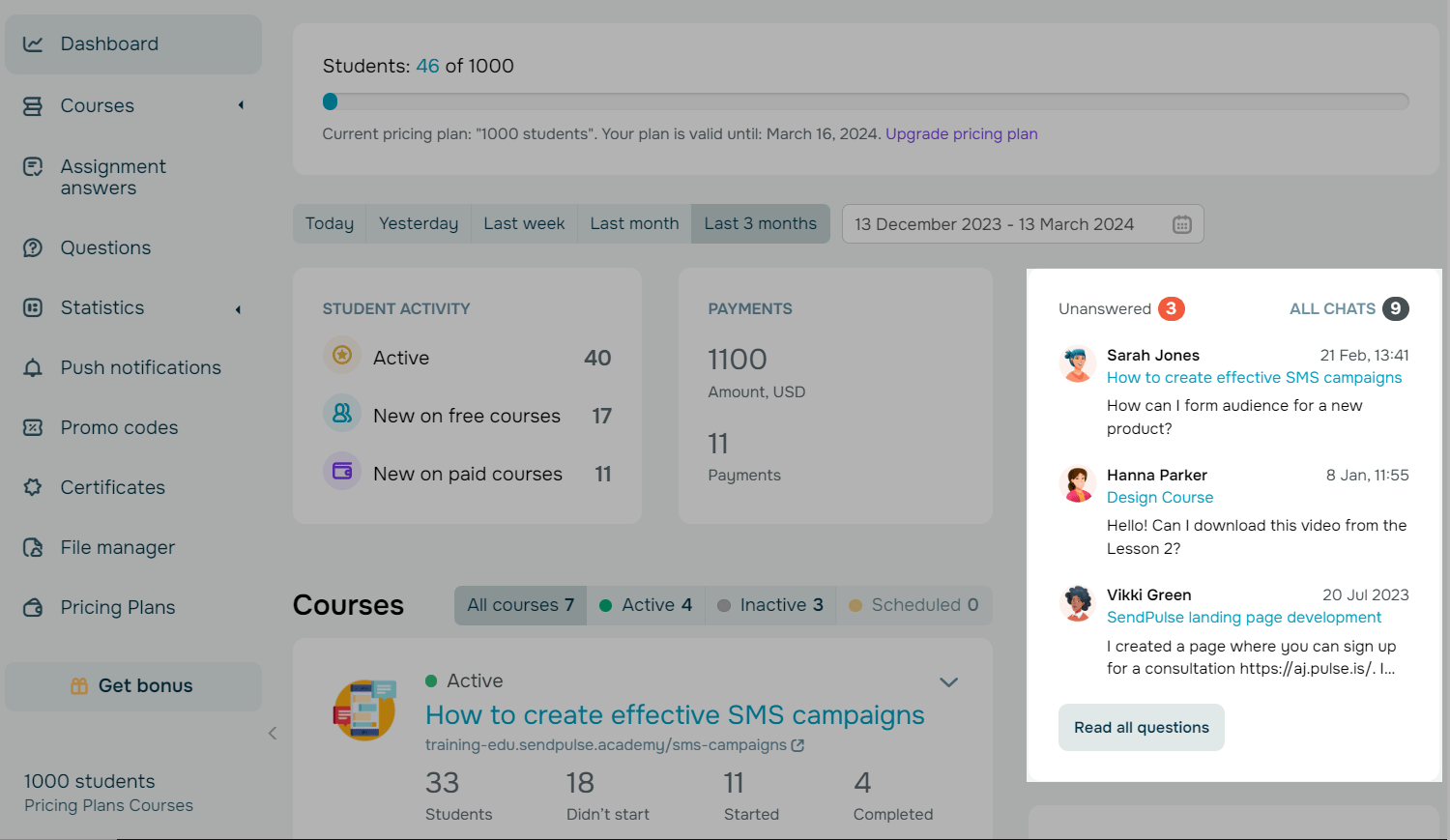The height and width of the screenshot is (840, 1450).
Task: Click the Questions help icon in sidebar
Action: [33, 248]
